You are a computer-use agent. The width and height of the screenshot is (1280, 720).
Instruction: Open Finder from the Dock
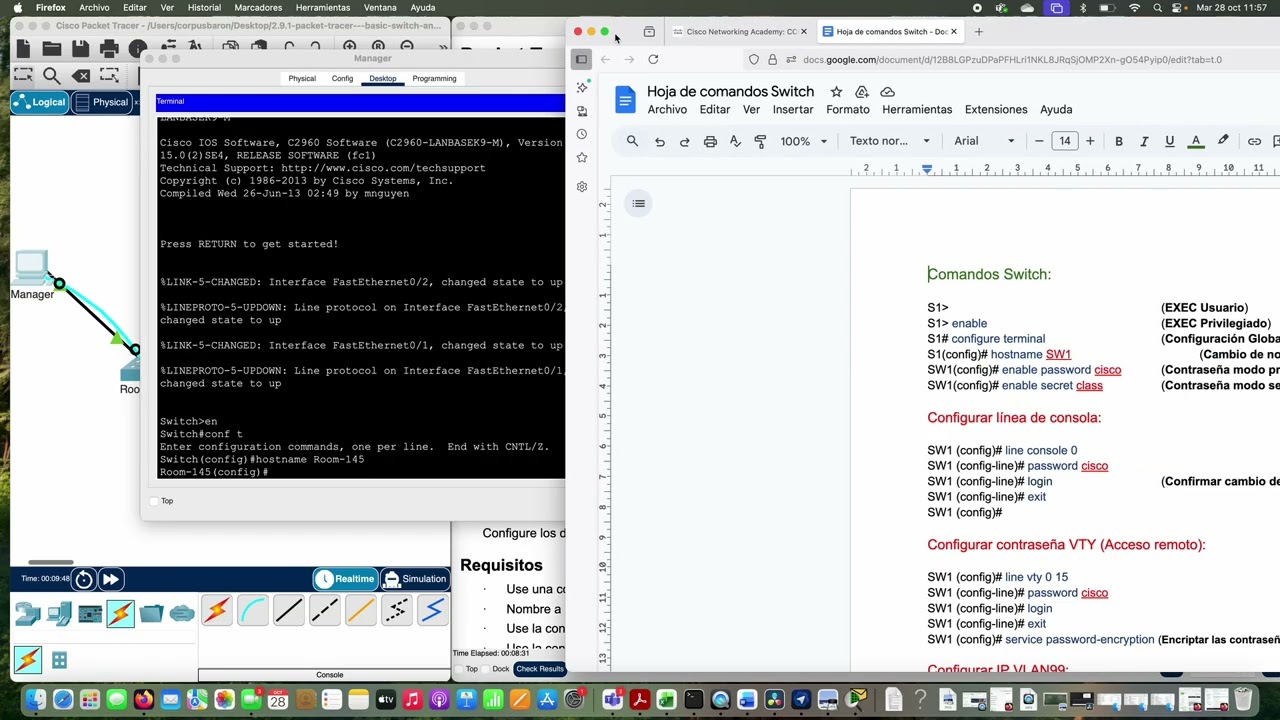pyautogui.click(x=36, y=700)
